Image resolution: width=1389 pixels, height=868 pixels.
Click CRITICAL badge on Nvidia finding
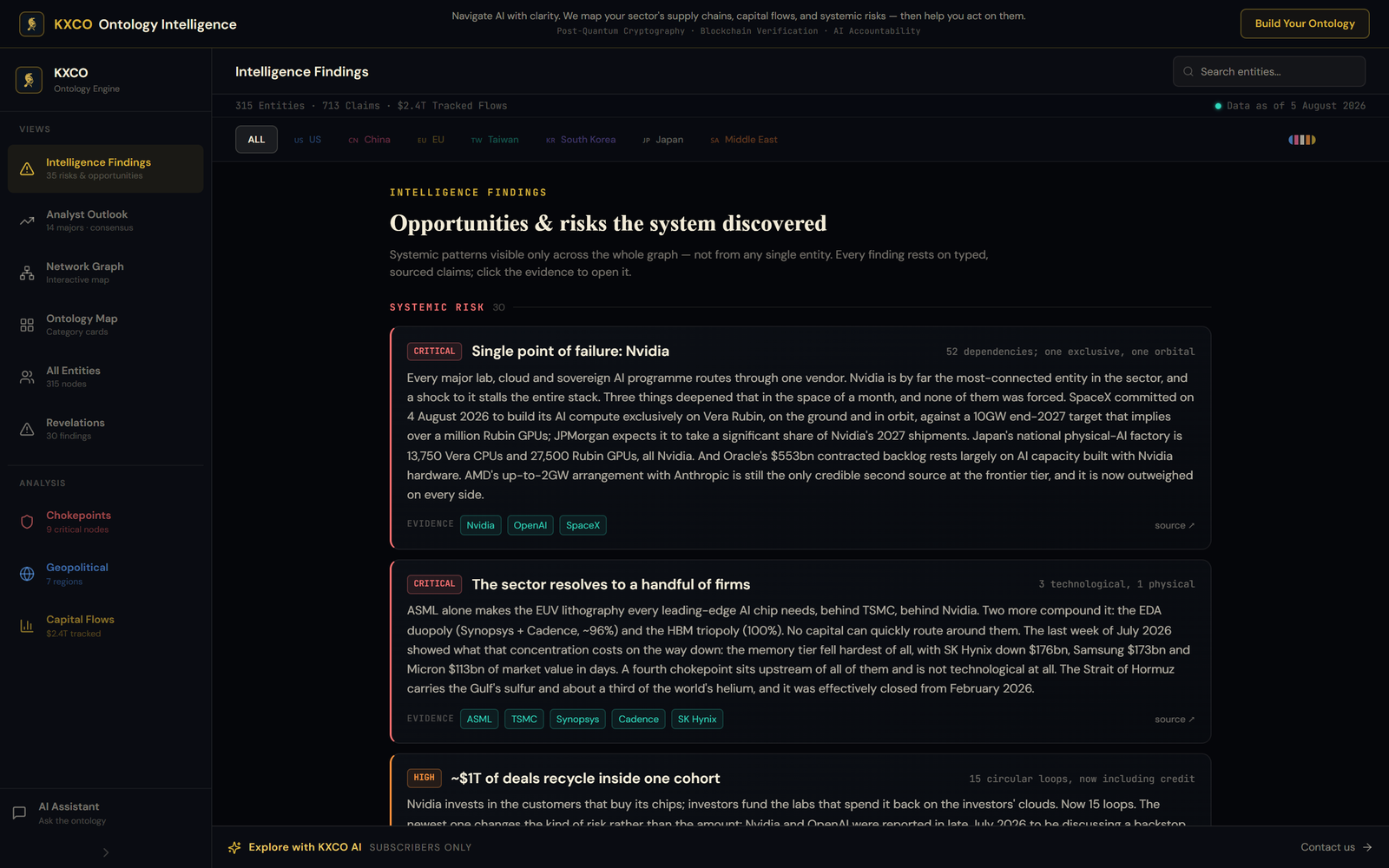click(x=434, y=352)
